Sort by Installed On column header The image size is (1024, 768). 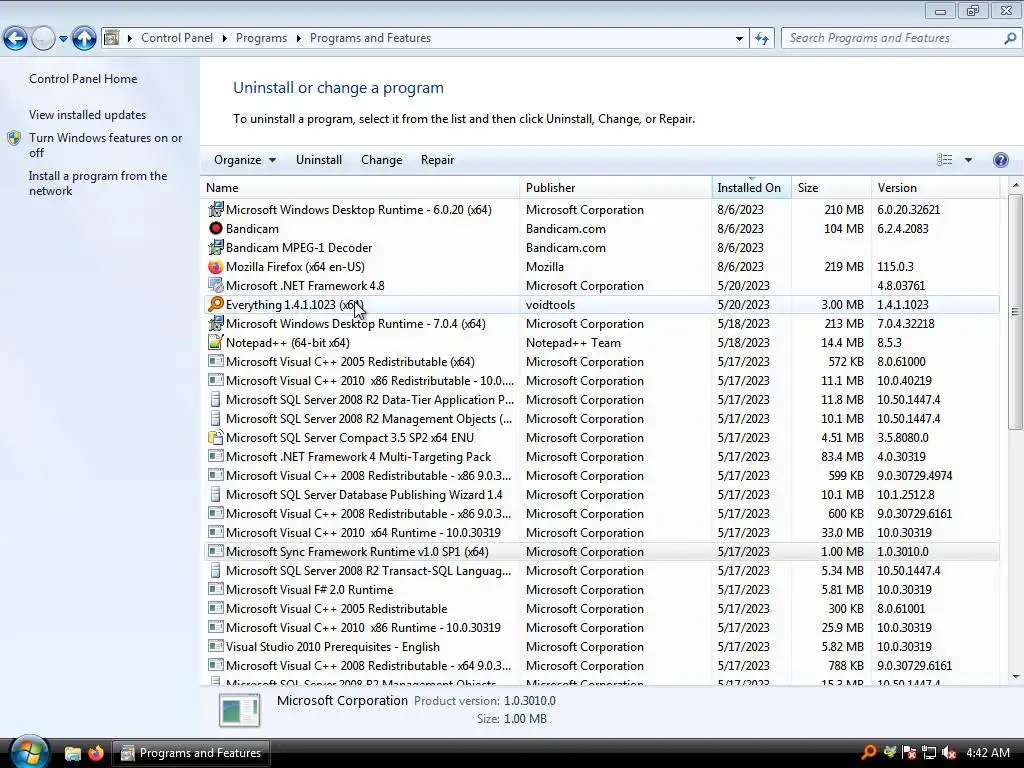(x=752, y=187)
